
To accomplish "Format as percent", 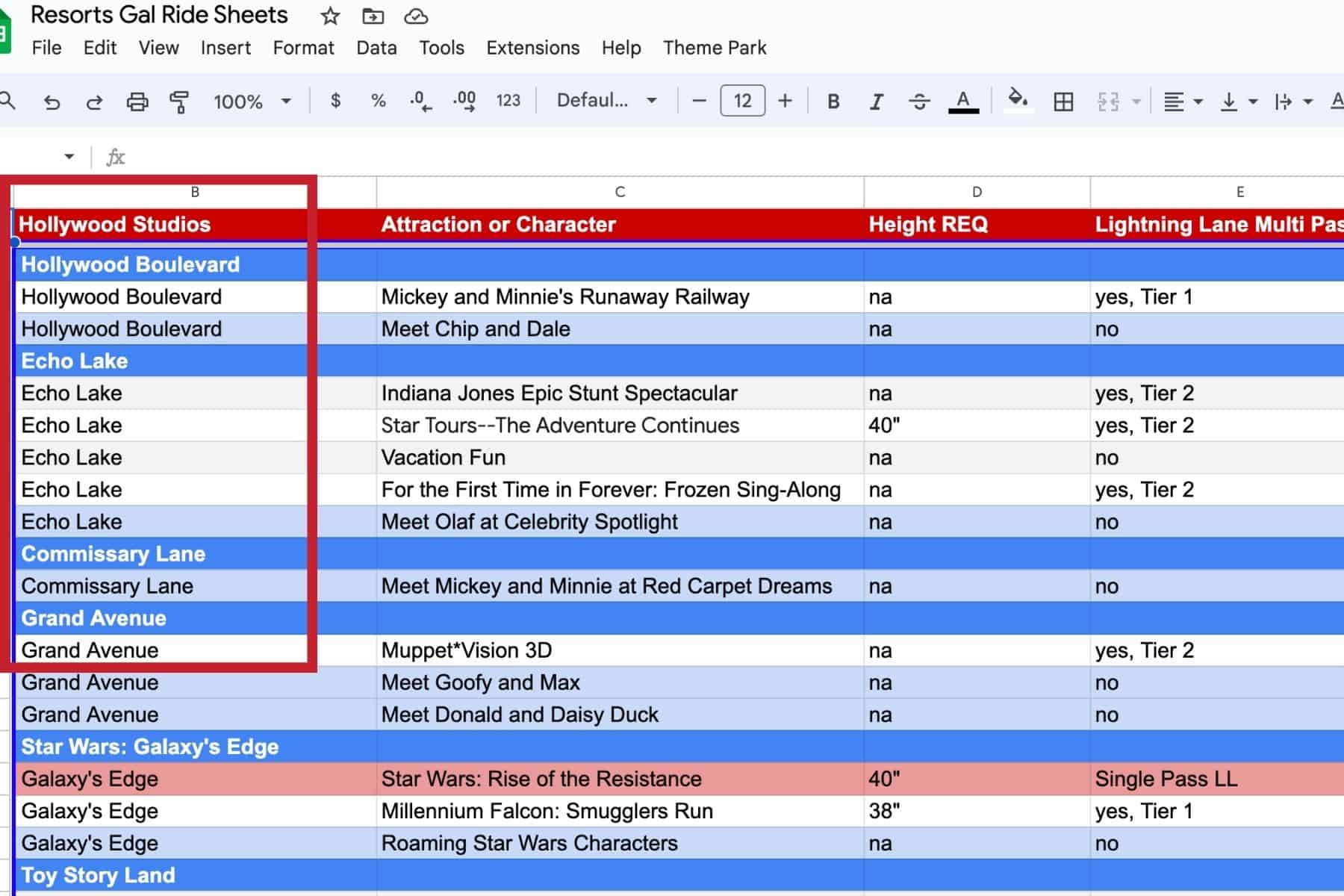I will coord(379,101).
